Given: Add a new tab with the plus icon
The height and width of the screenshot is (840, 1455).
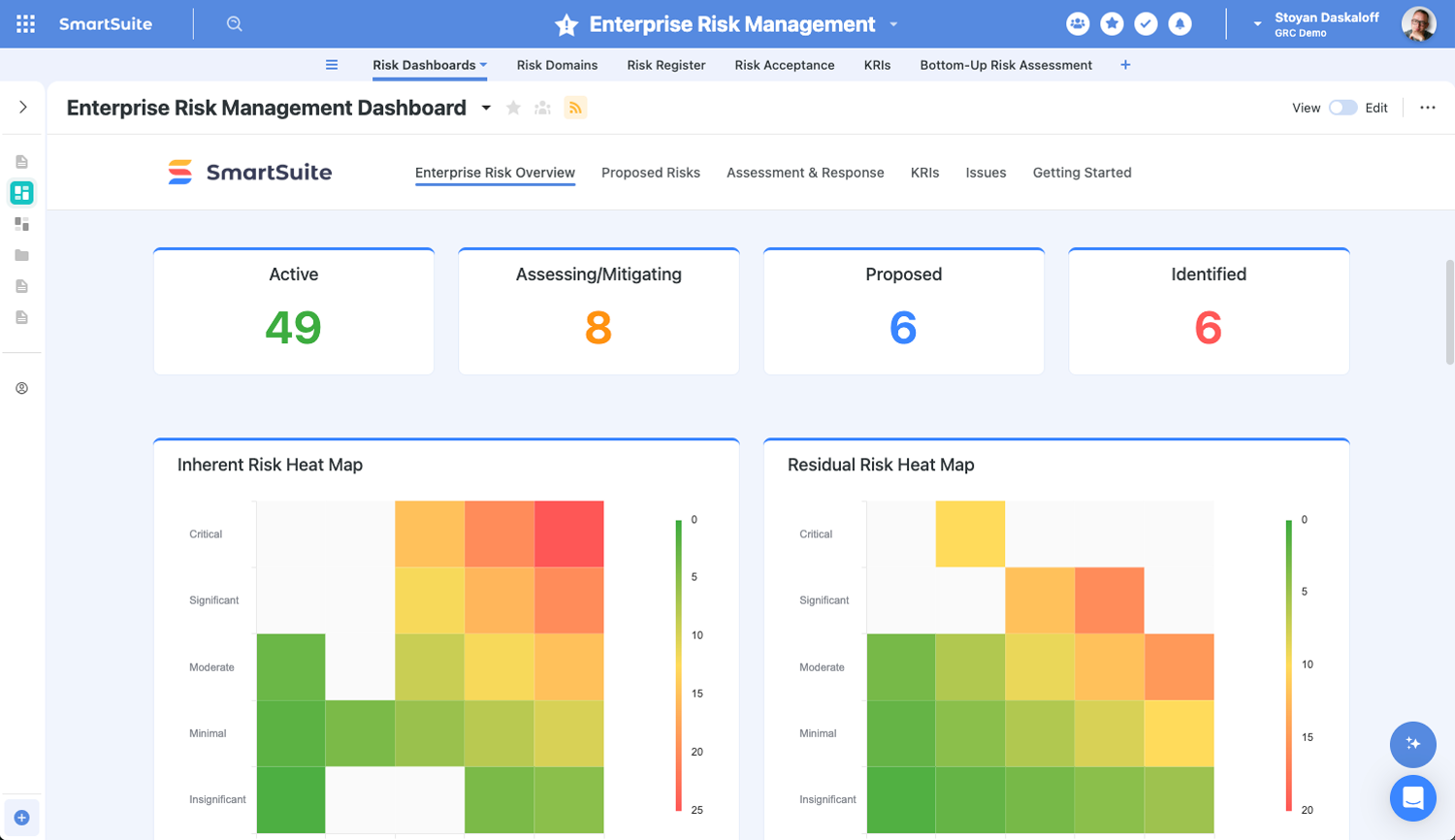Looking at the screenshot, I should [x=1125, y=65].
